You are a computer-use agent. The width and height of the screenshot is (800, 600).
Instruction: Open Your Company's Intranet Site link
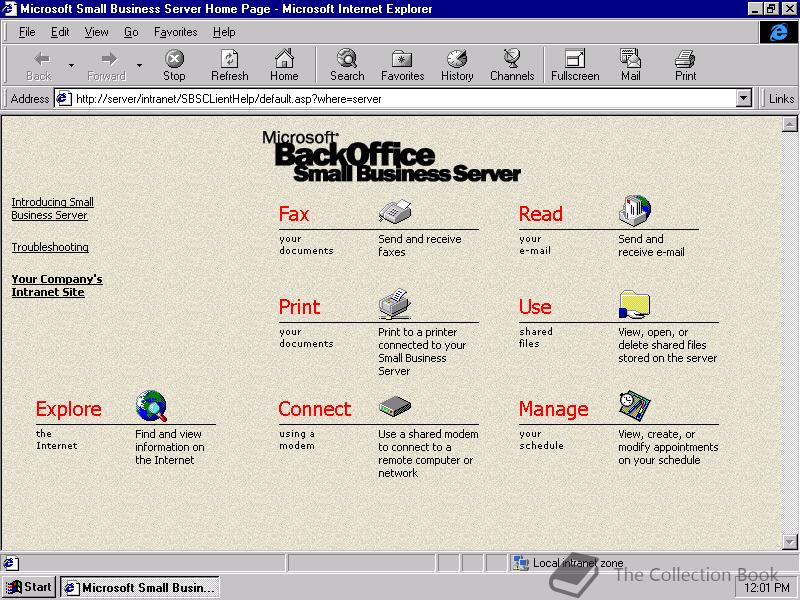(57, 286)
